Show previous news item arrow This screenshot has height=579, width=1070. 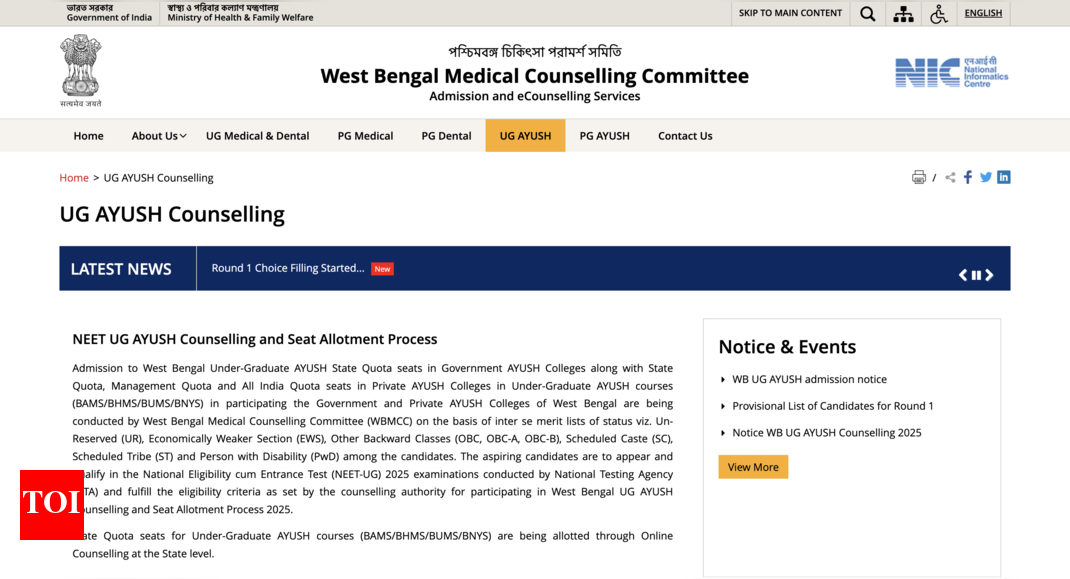[963, 274]
